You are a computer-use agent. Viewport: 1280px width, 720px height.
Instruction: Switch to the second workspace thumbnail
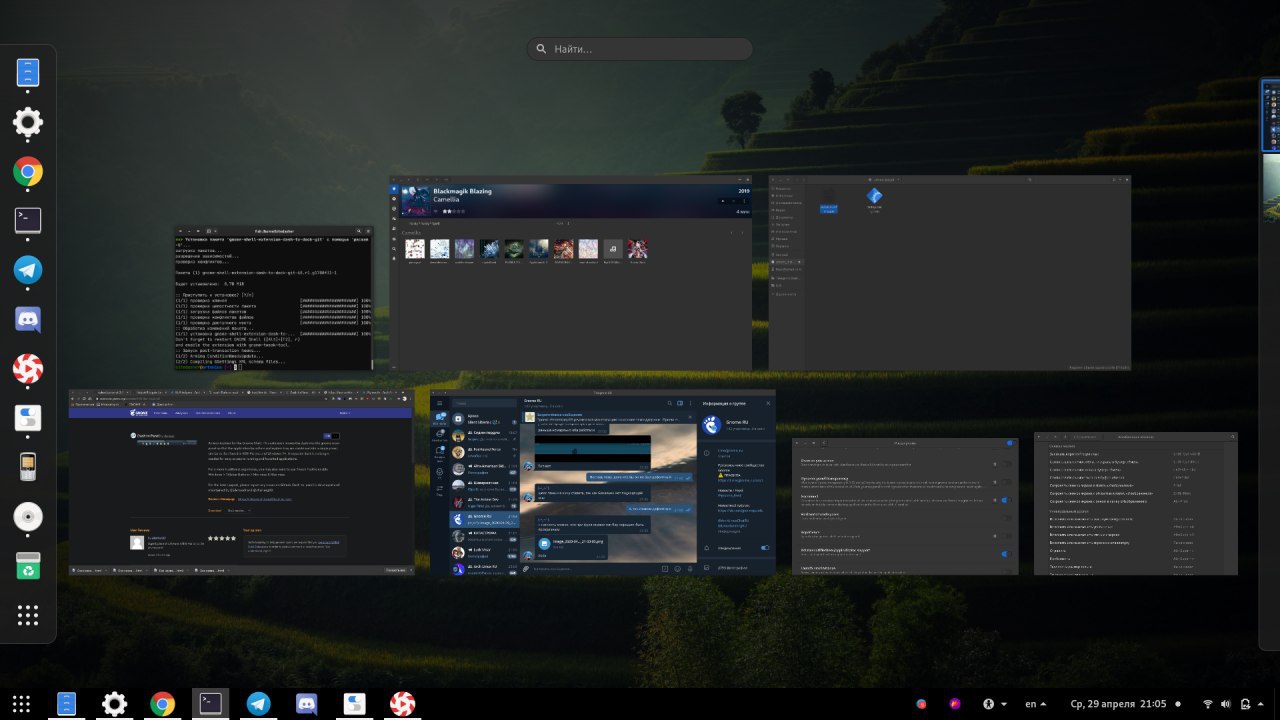[1272, 188]
